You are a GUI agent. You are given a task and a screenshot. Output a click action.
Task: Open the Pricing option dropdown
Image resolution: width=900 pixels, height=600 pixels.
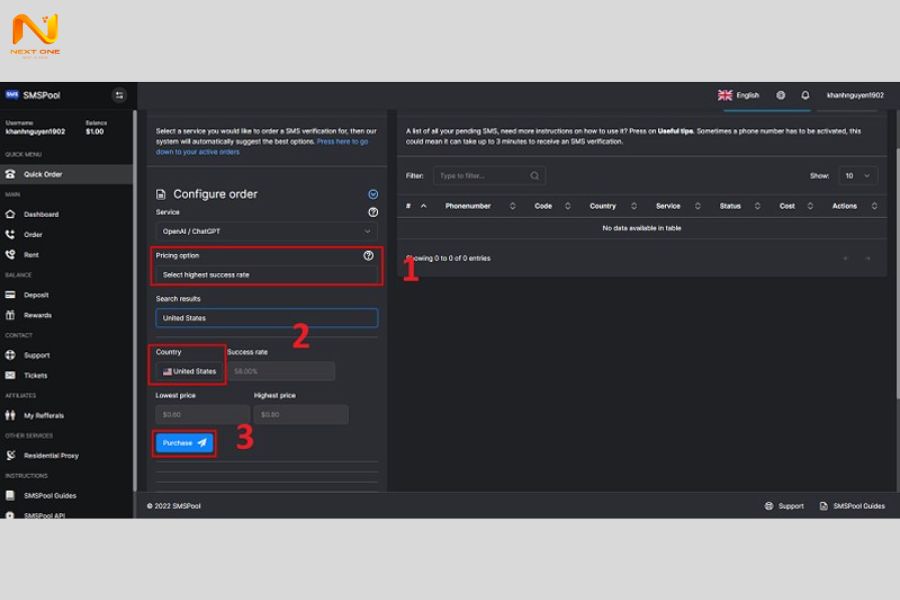266,274
